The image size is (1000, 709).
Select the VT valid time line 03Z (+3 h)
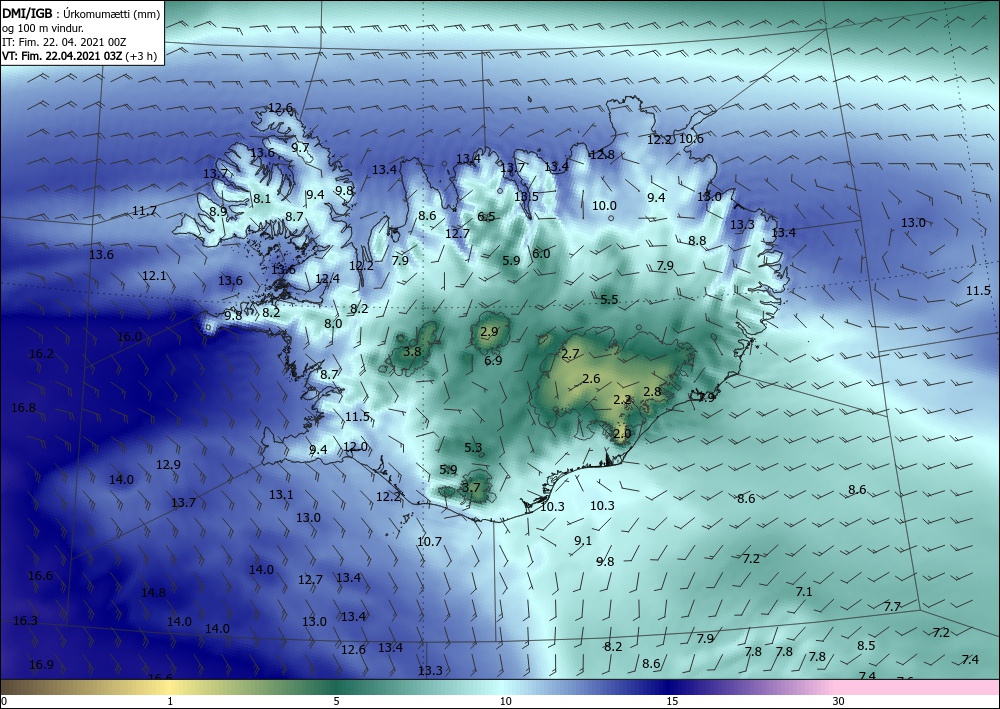coord(79,55)
